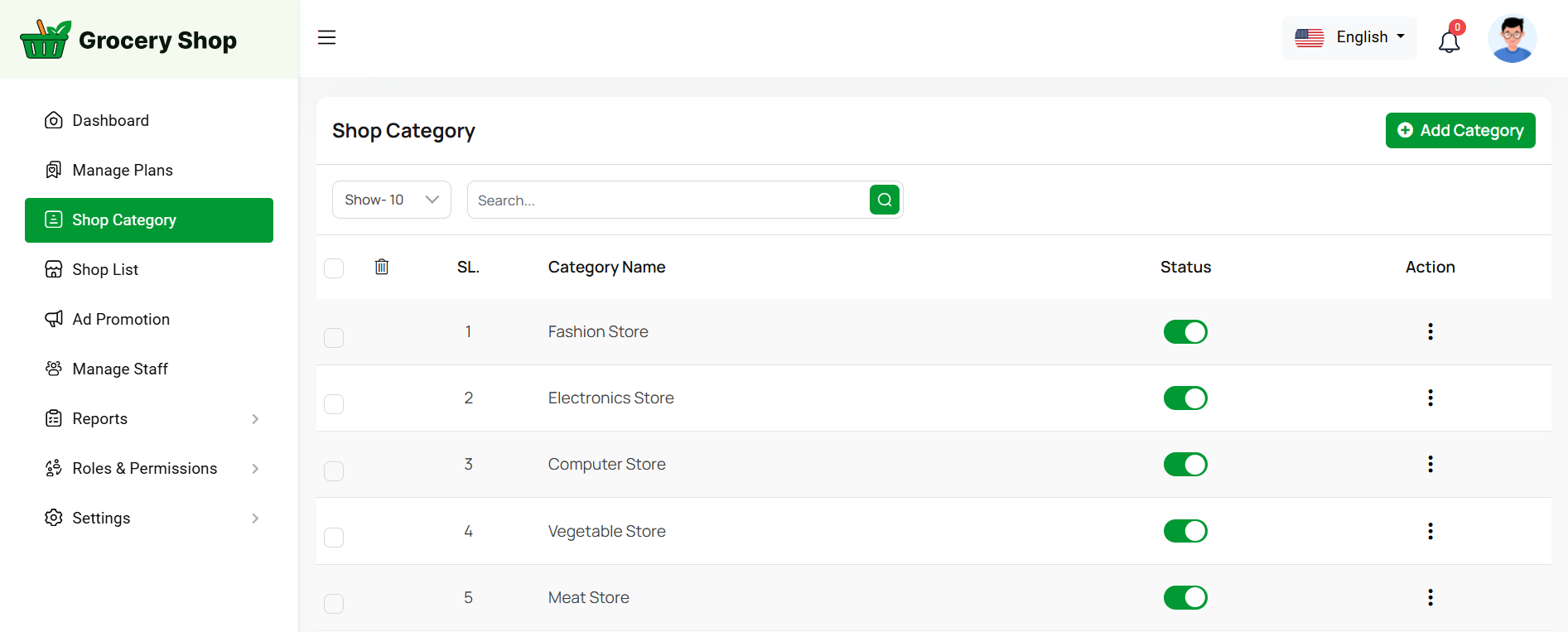Click the trash bulk delete icon
1568x632 pixels.
point(382,267)
